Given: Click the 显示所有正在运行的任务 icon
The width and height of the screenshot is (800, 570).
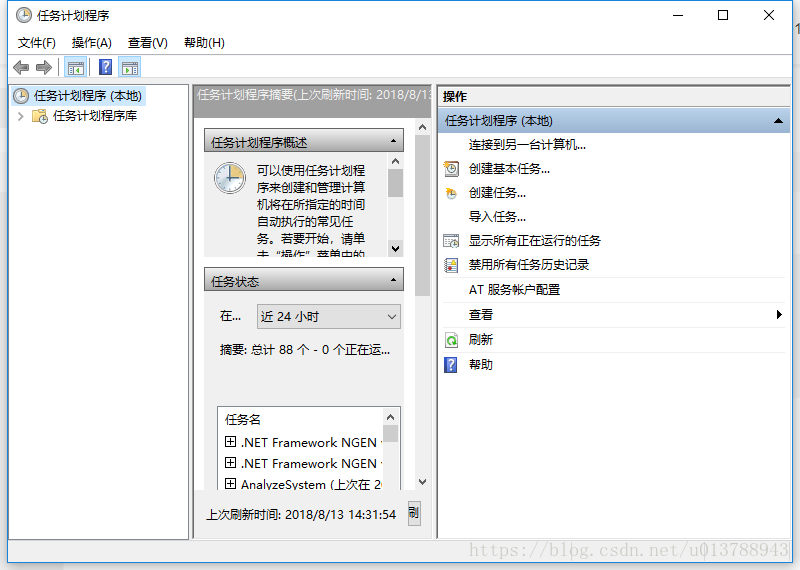Looking at the screenshot, I should click(x=451, y=241).
